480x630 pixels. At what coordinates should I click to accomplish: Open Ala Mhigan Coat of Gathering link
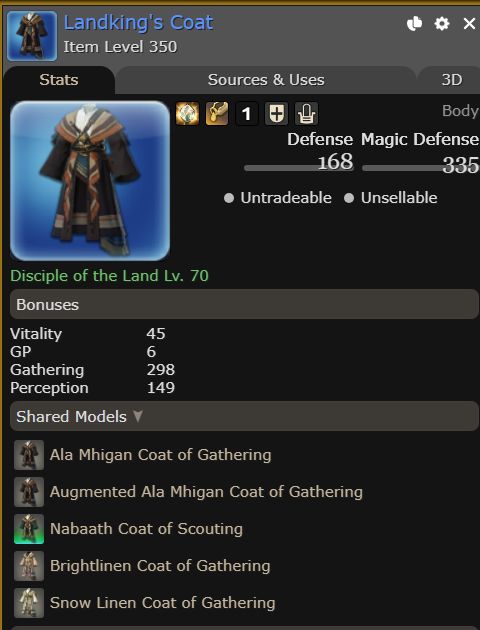pos(160,455)
